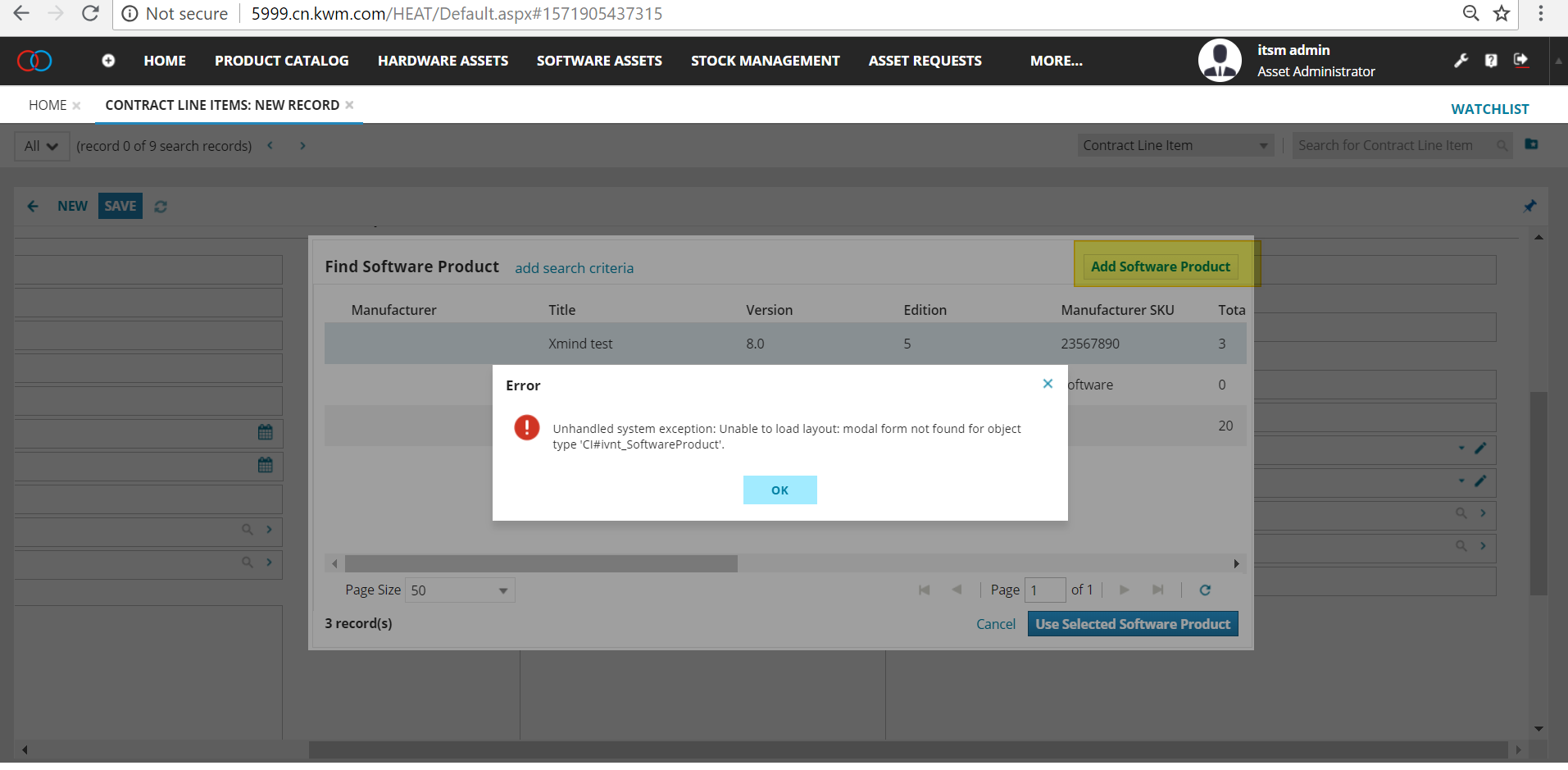Image resolution: width=1568 pixels, height=770 pixels.
Task: Click the plus icon beside HOME menu
Action: (108, 61)
